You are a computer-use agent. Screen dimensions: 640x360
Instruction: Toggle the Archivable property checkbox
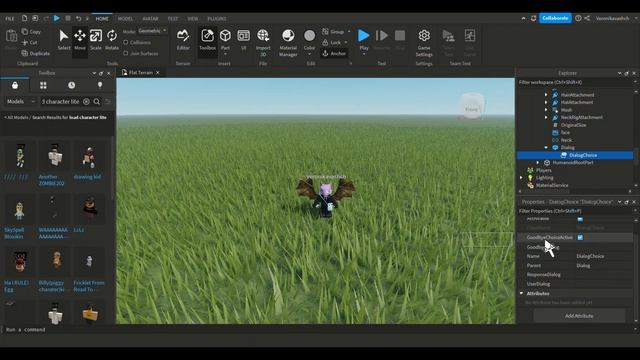pyautogui.click(x=580, y=219)
